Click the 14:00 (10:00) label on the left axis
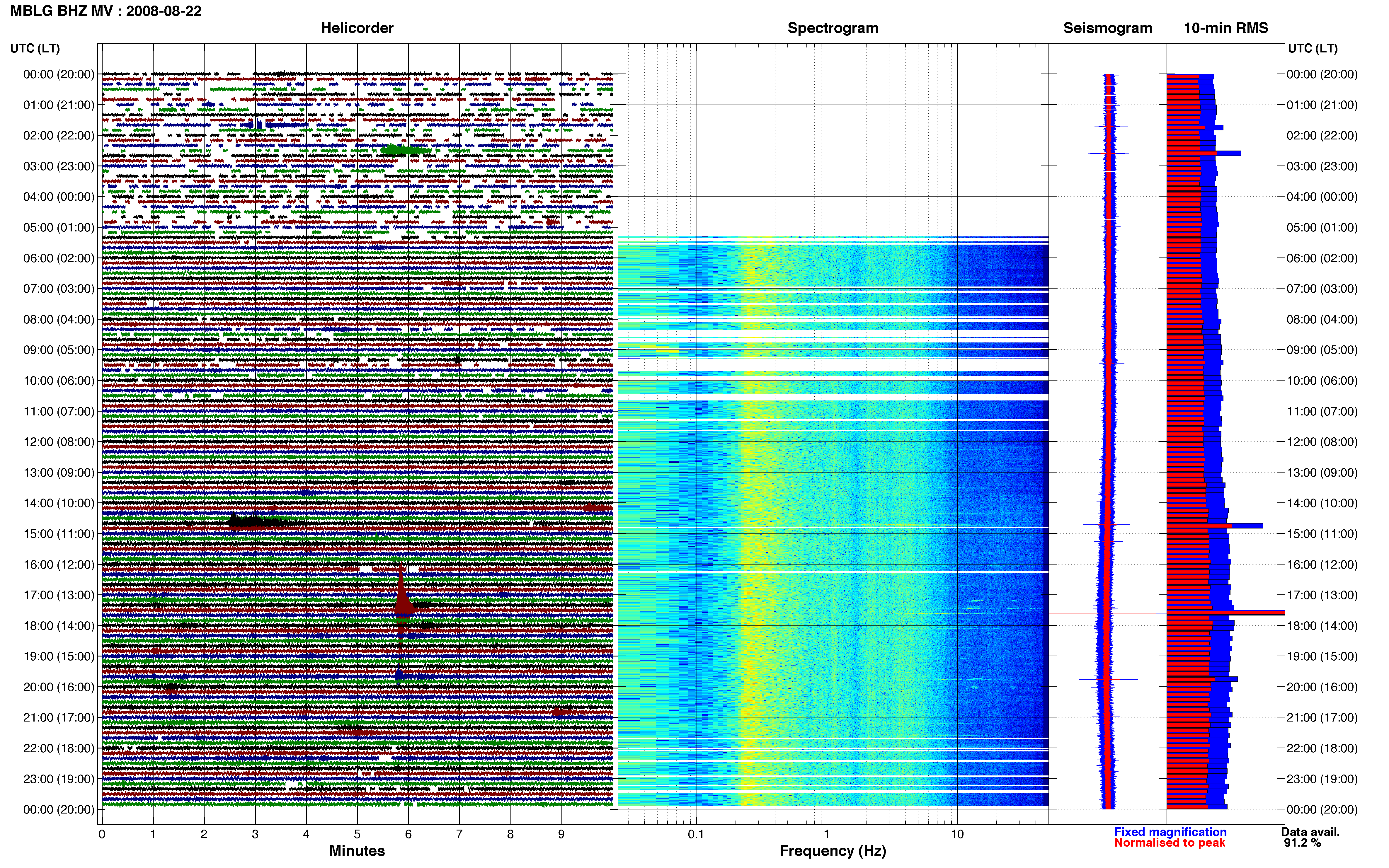Image resolution: width=1389 pixels, height=868 pixels. (59, 503)
